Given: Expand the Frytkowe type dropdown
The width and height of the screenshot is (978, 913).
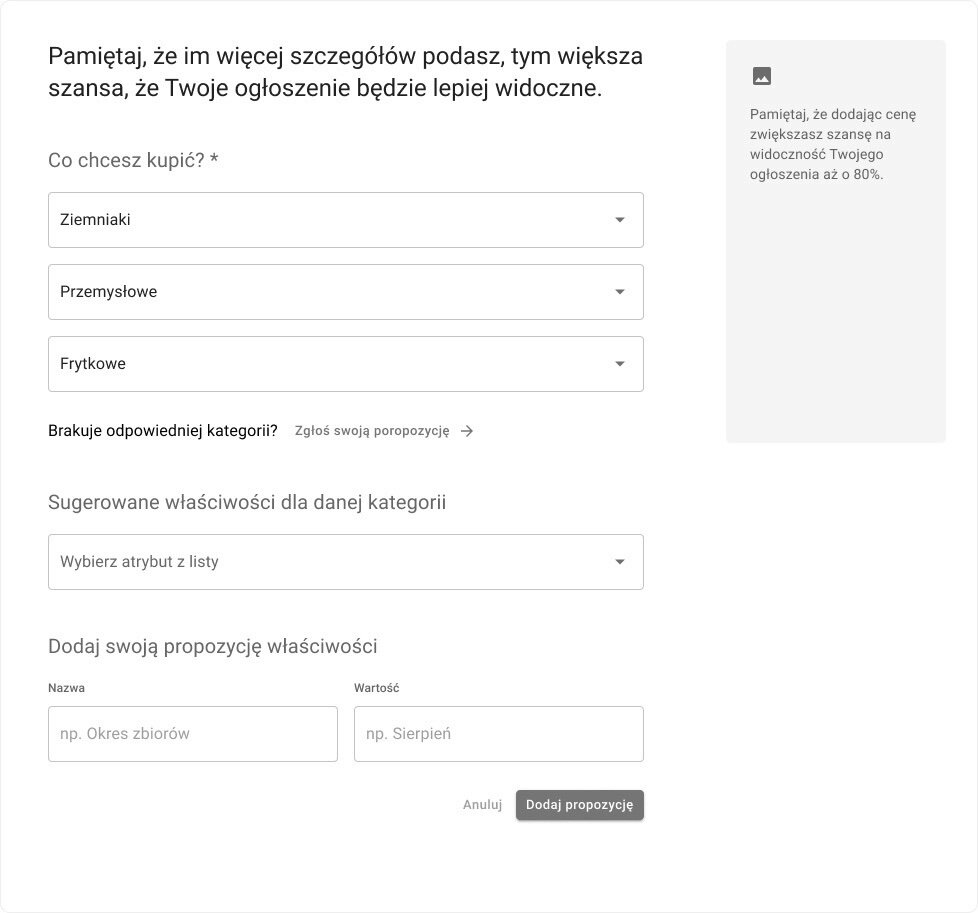Looking at the screenshot, I should (x=330, y=364).
